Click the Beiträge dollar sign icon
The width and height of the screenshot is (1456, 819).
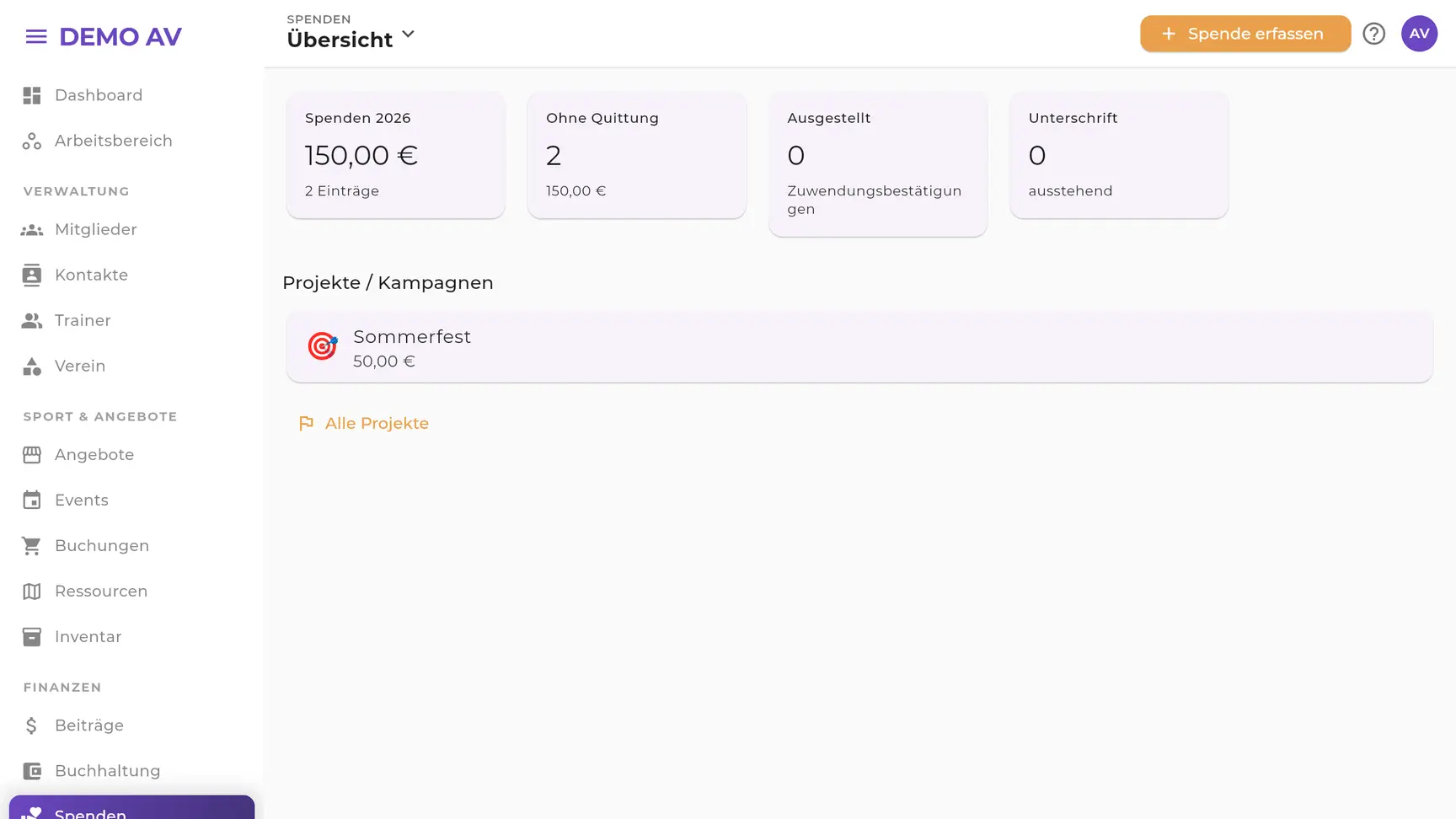point(32,725)
